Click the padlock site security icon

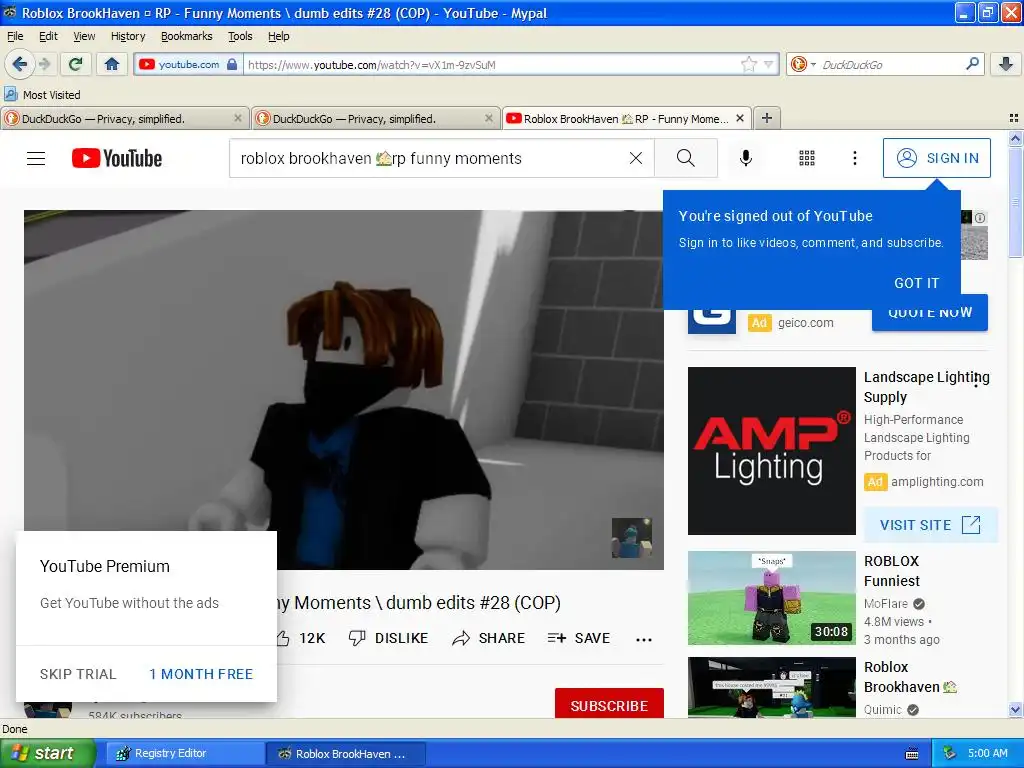click(x=232, y=64)
